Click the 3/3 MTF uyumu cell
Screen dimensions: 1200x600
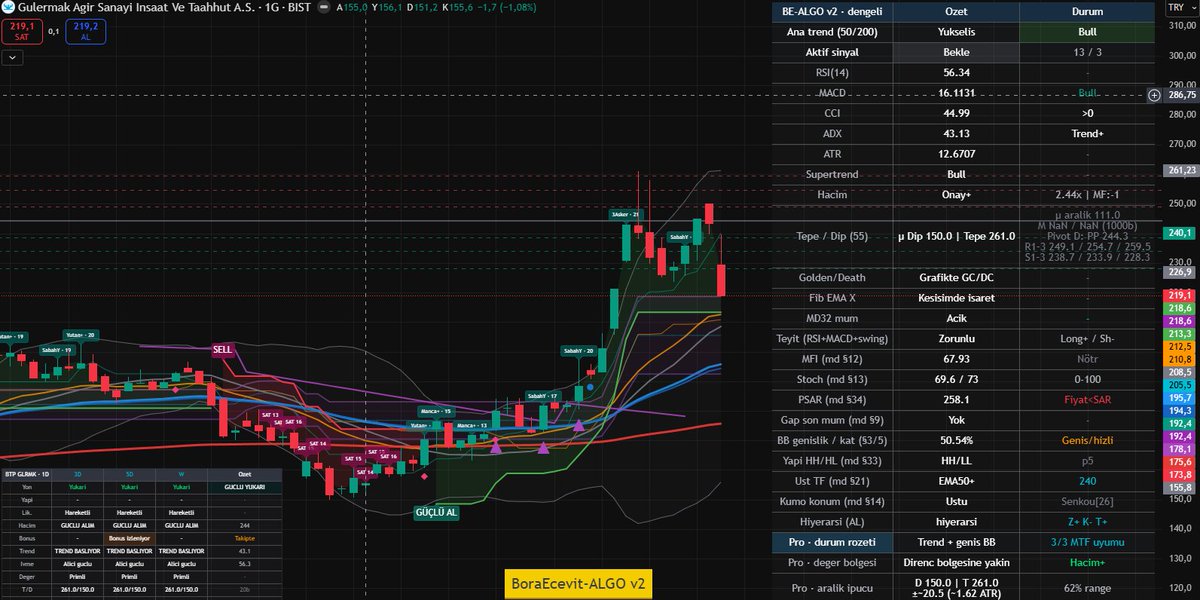[x=1086, y=542]
